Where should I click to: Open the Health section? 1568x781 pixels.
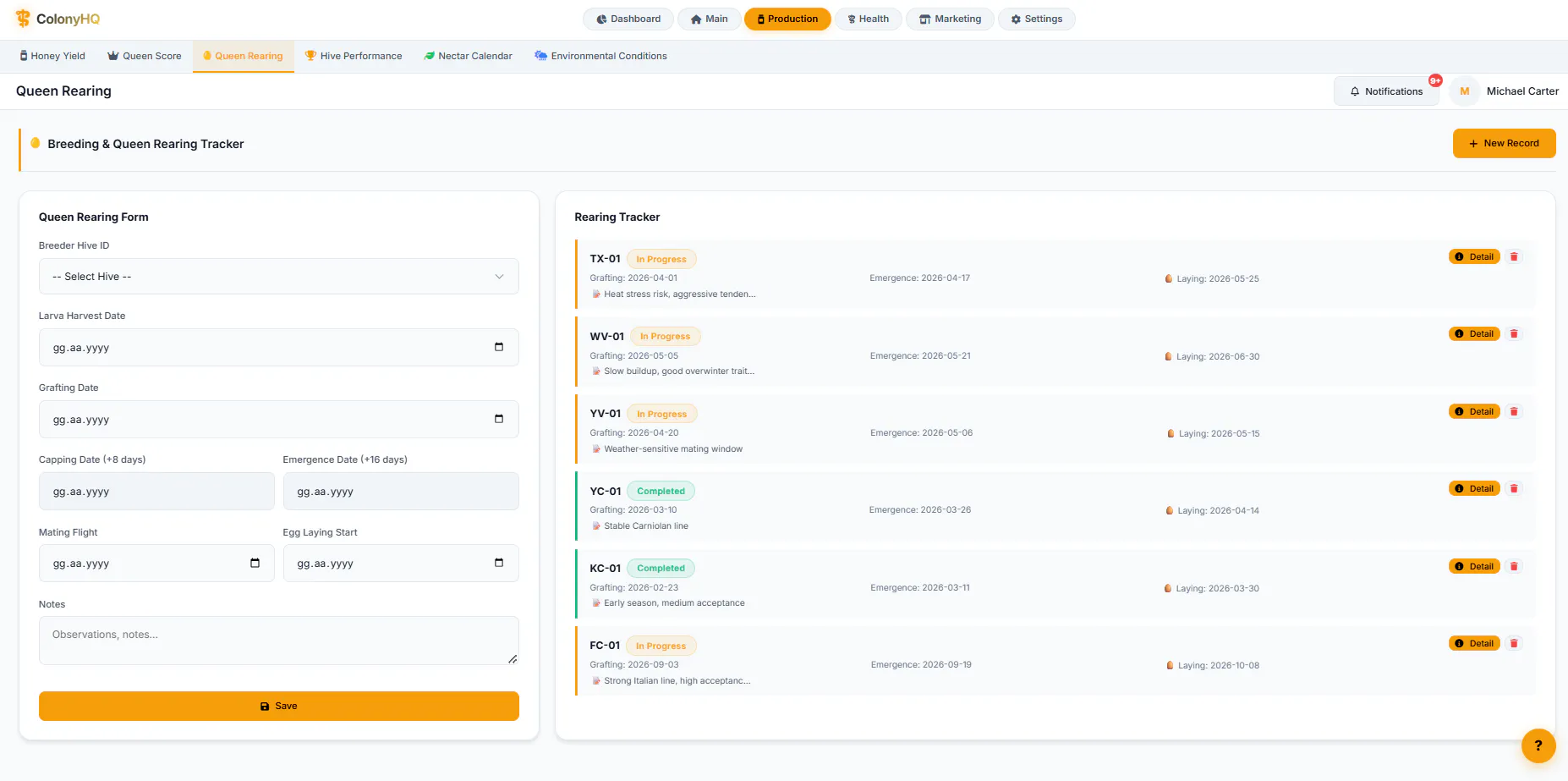click(868, 19)
